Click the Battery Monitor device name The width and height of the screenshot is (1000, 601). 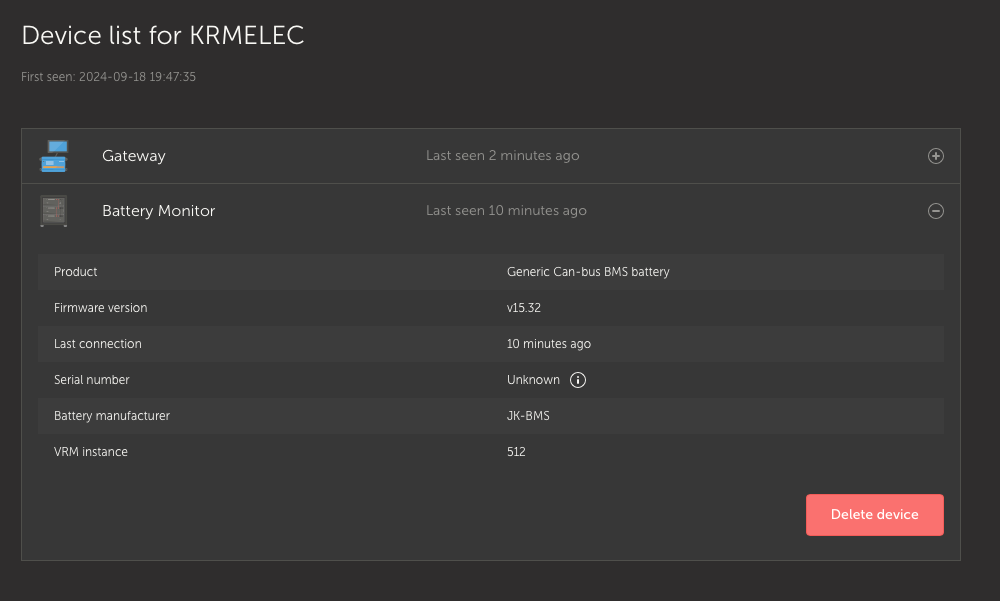pyautogui.click(x=158, y=211)
